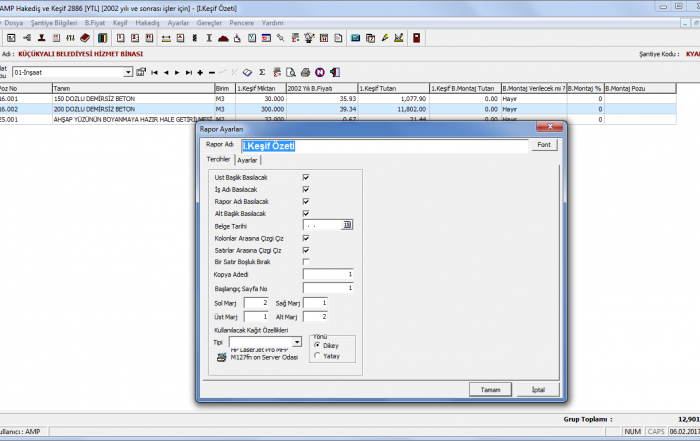The image size is (700, 441).
Task: Click the add record plus icon
Action: [x=200, y=73]
